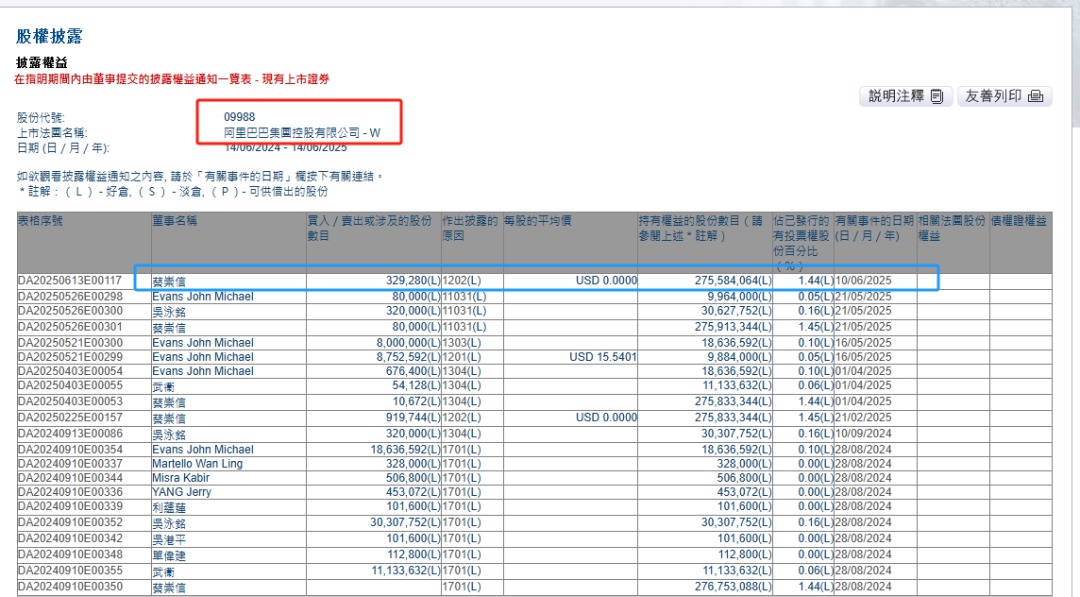Click the average price USD 15.5401
This screenshot has height=597, width=1080.
pyautogui.click(x=603, y=357)
